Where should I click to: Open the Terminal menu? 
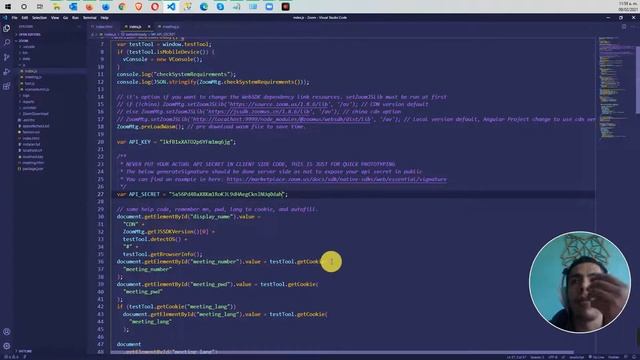point(90,18)
